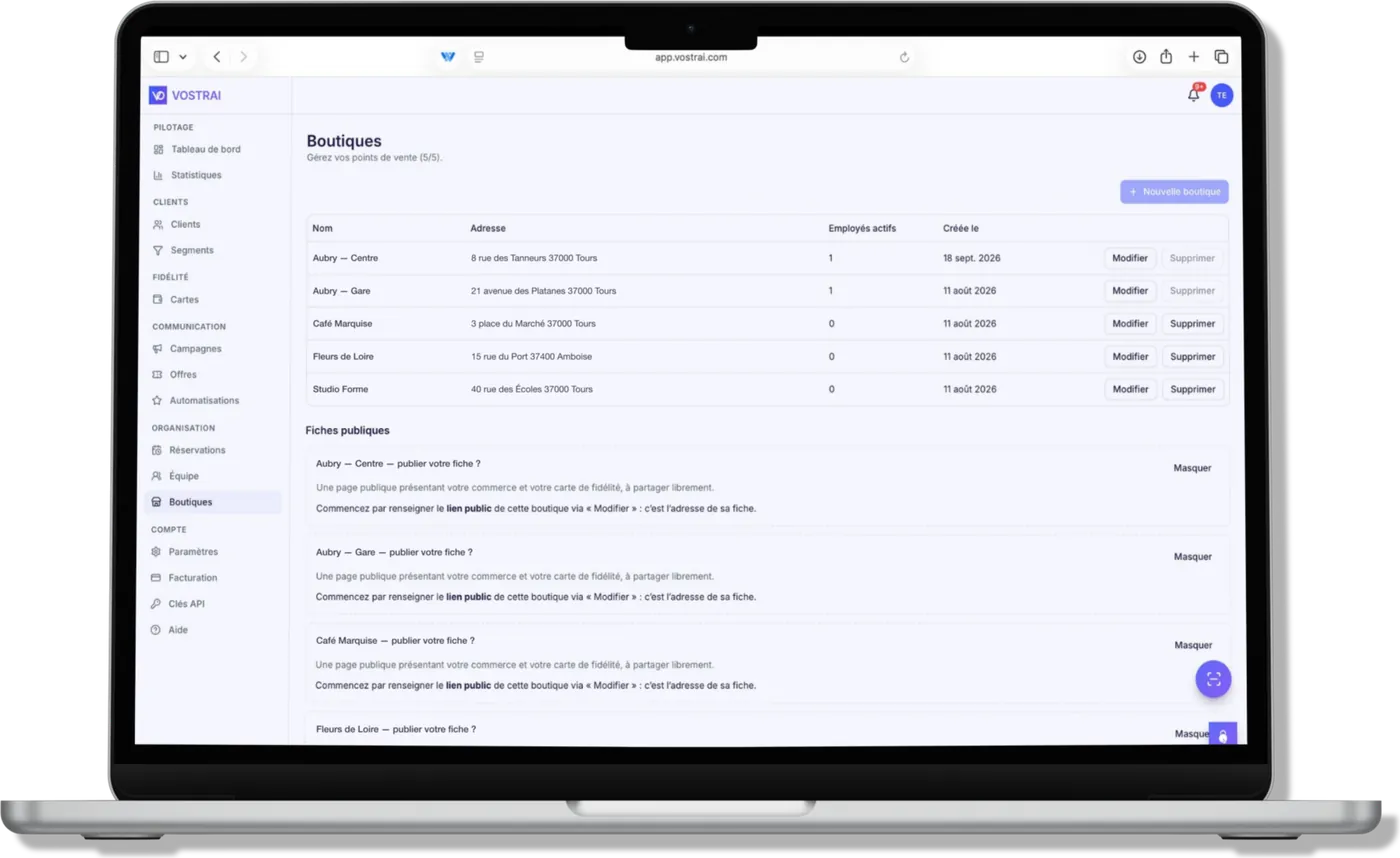Reload the page with the refresh icon
Screen dimensions: 1400x858
[x=904, y=57]
